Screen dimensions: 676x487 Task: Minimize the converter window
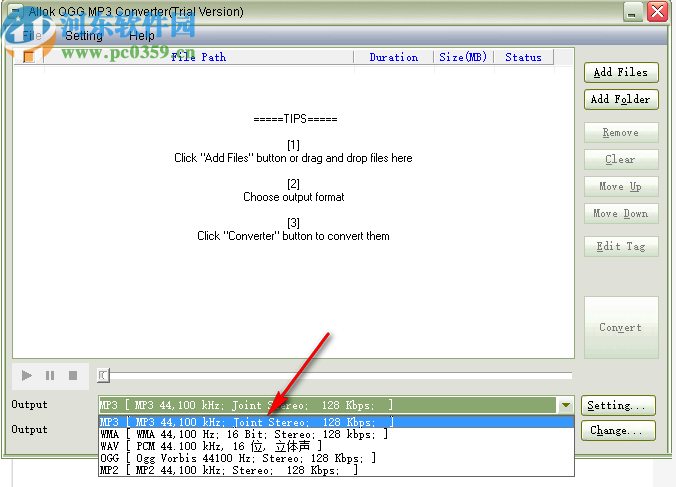632,12
